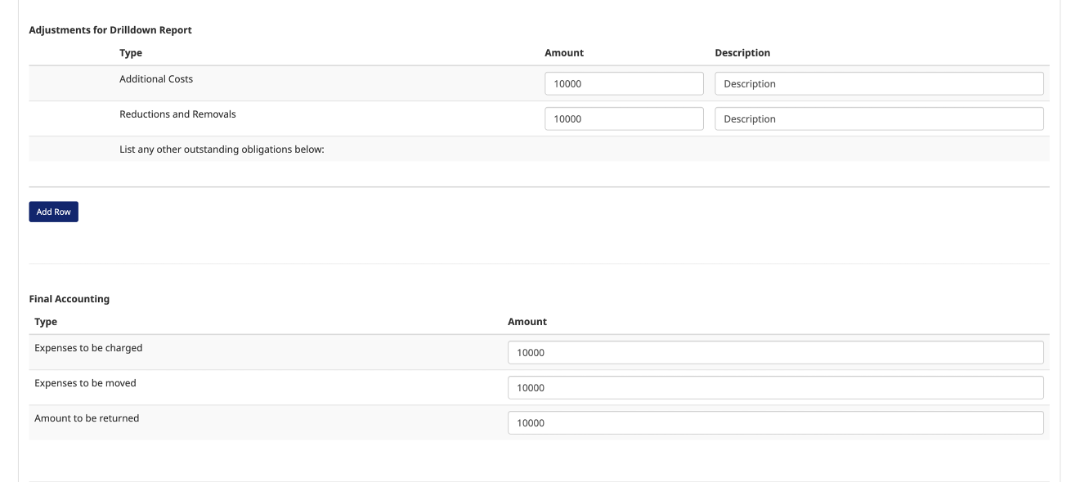1080x482 pixels.
Task: Click the Description column header
Action: tap(742, 52)
